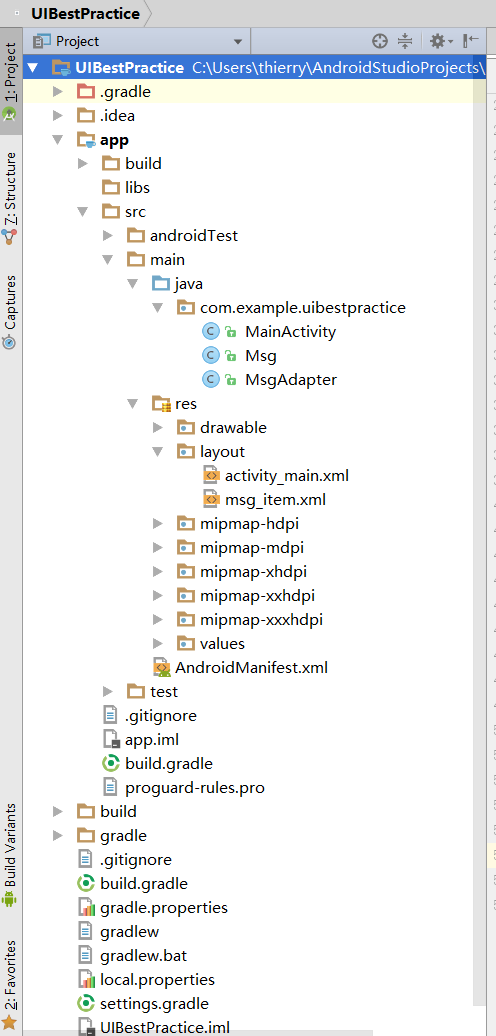Expand the drawable folder

point(158,427)
